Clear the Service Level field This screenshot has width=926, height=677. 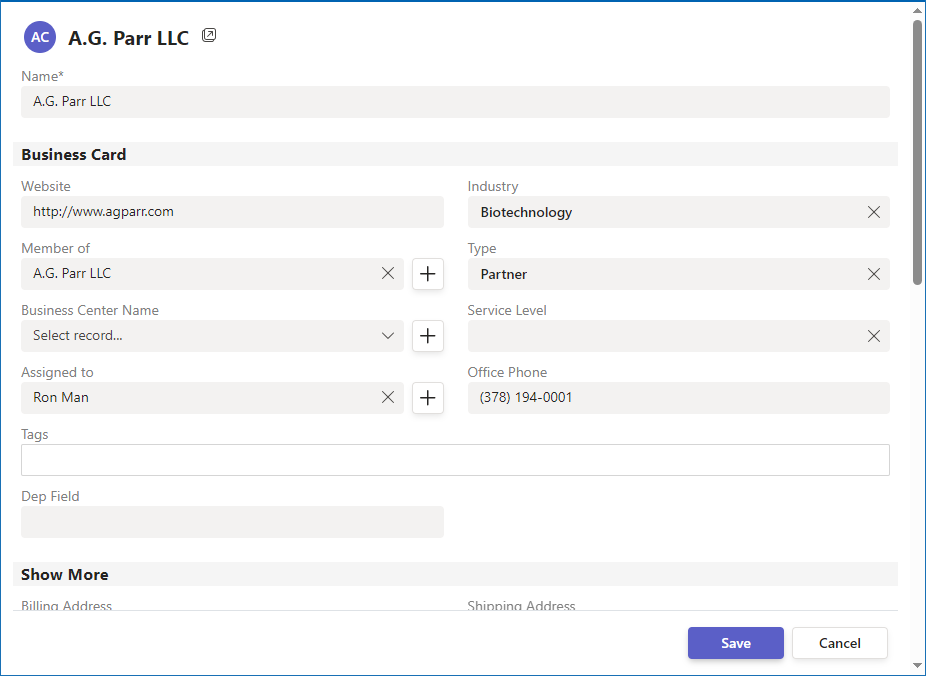(873, 336)
